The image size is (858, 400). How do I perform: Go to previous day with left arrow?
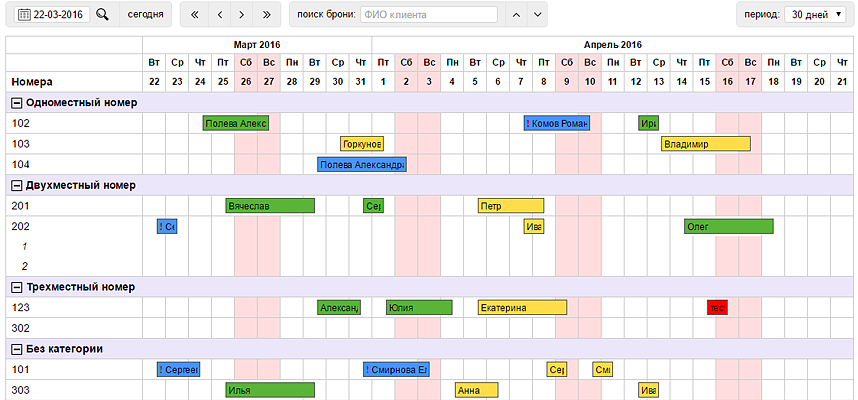[219, 15]
